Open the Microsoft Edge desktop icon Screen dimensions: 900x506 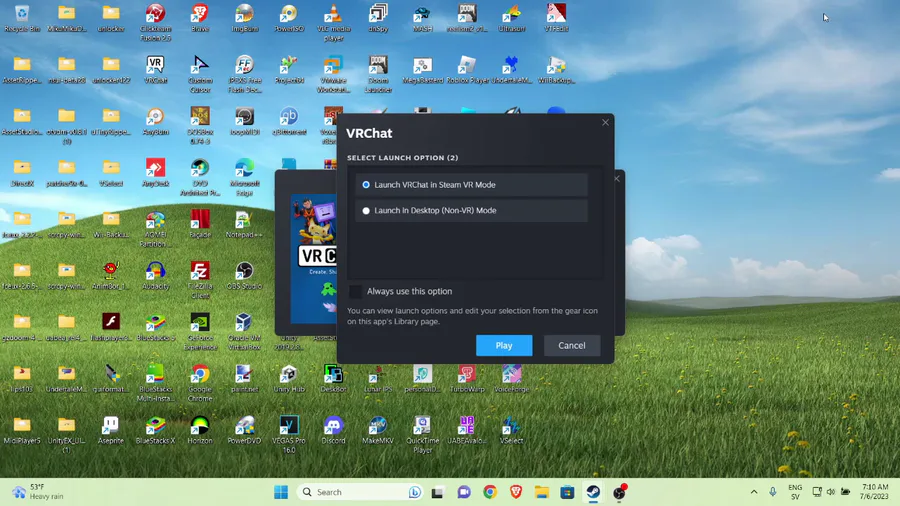click(x=245, y=177)
